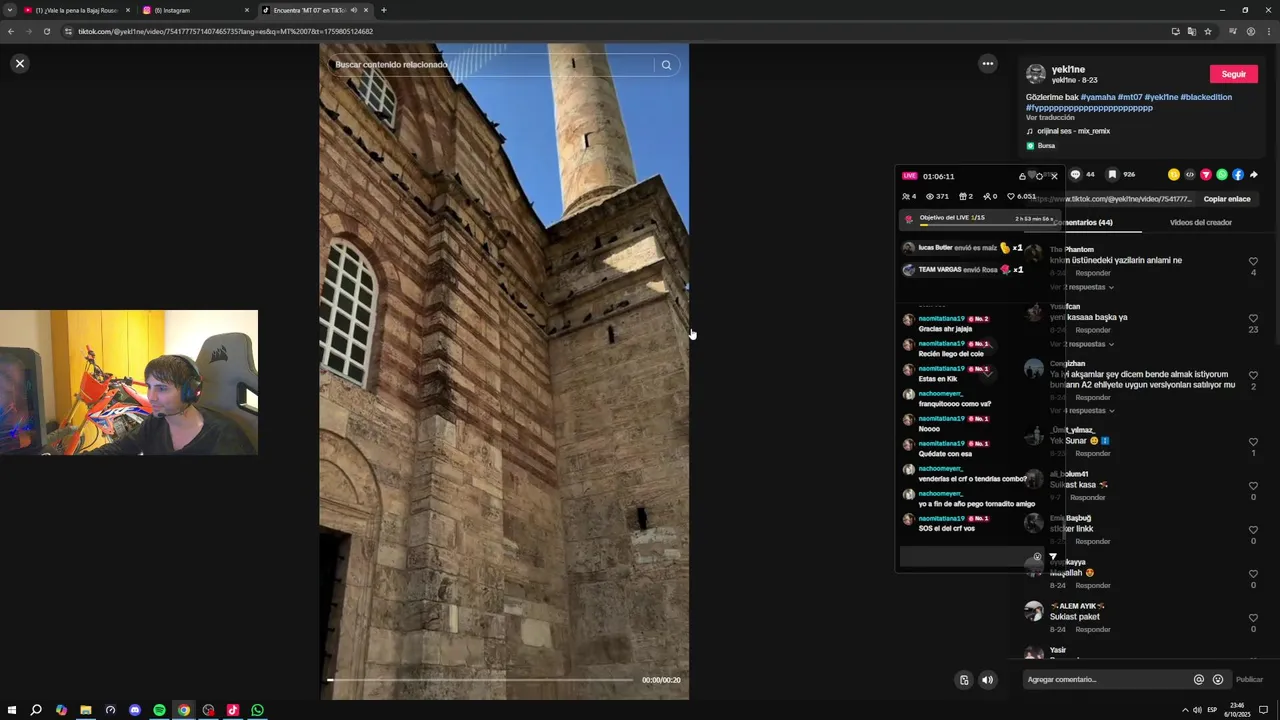Click the @ mention icon in comment box
Screen dimensions: 1280x720
tap(1198, 680)
